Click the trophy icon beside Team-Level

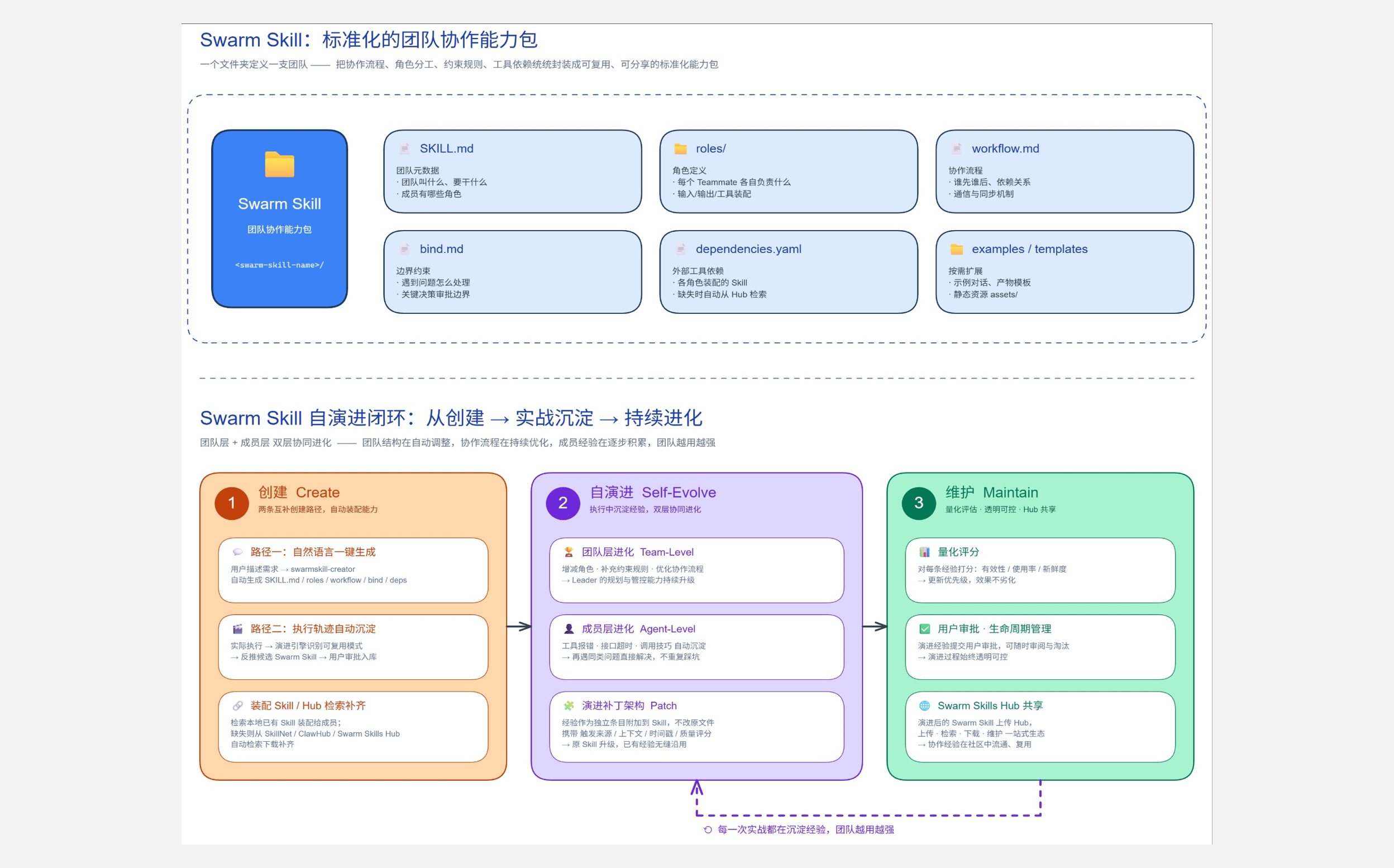(x=569, y=552)
